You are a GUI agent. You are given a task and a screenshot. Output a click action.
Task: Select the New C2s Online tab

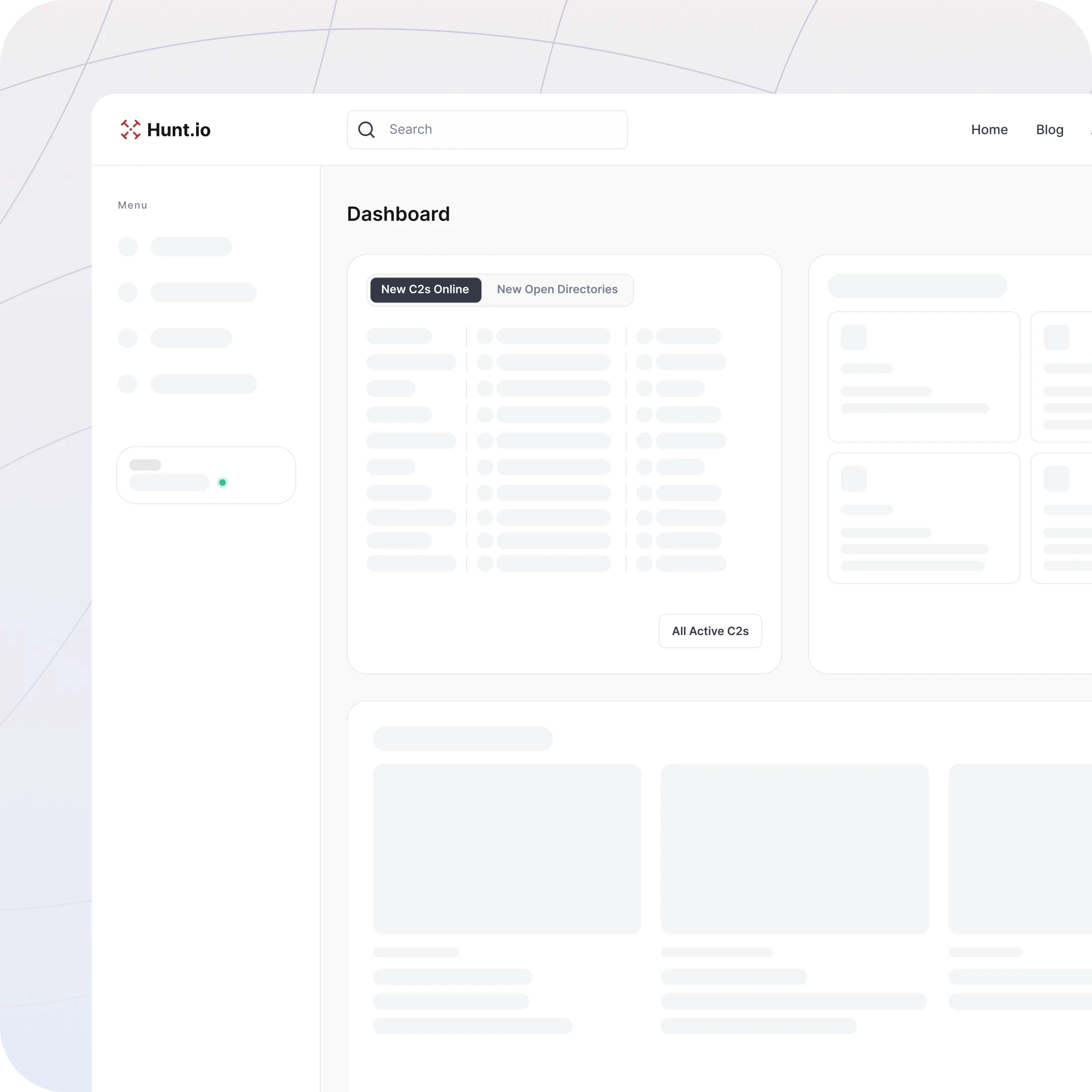pyautogui.click(x=425, y=289)
